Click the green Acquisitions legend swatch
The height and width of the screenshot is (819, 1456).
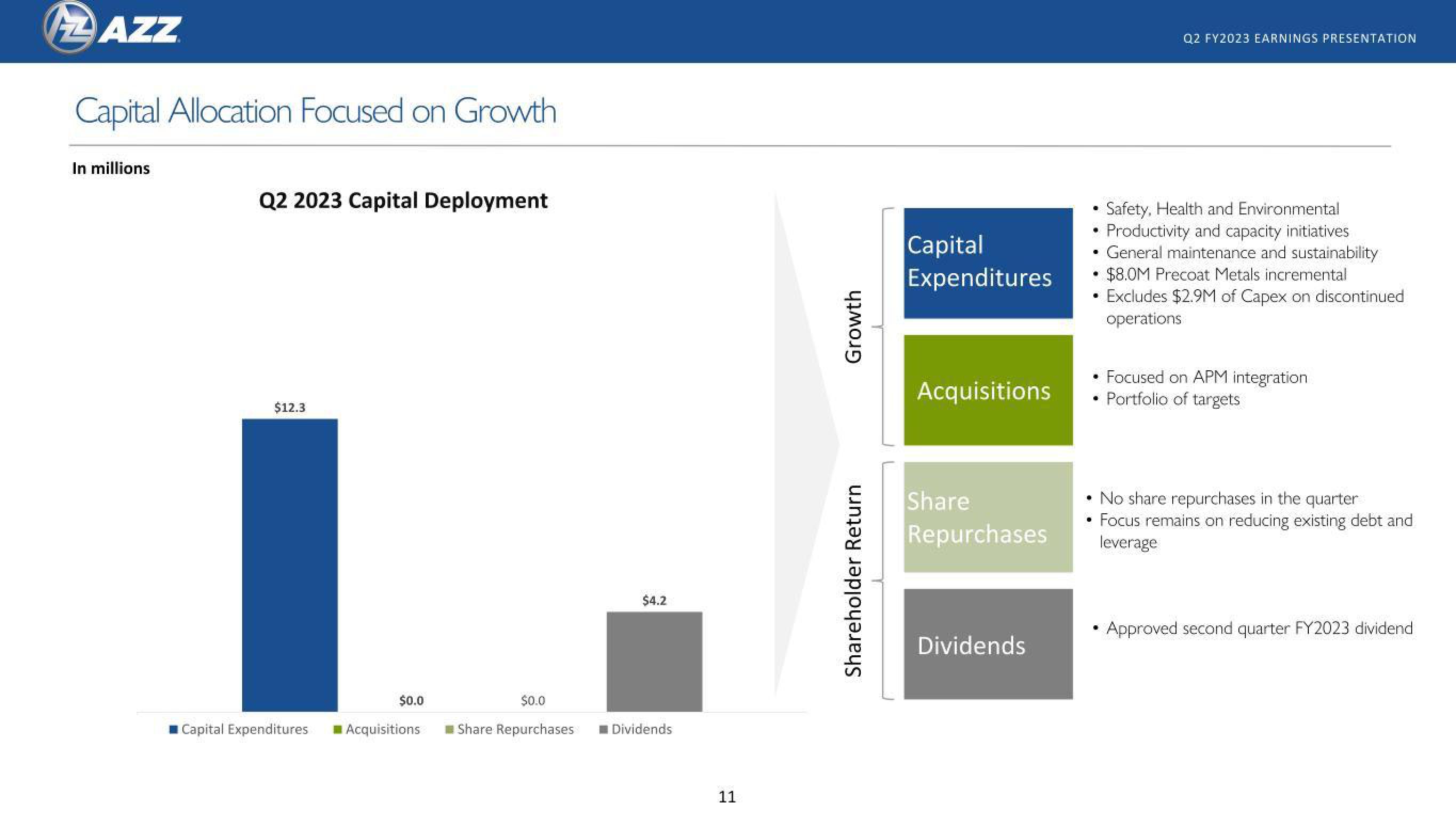[338, 729]
